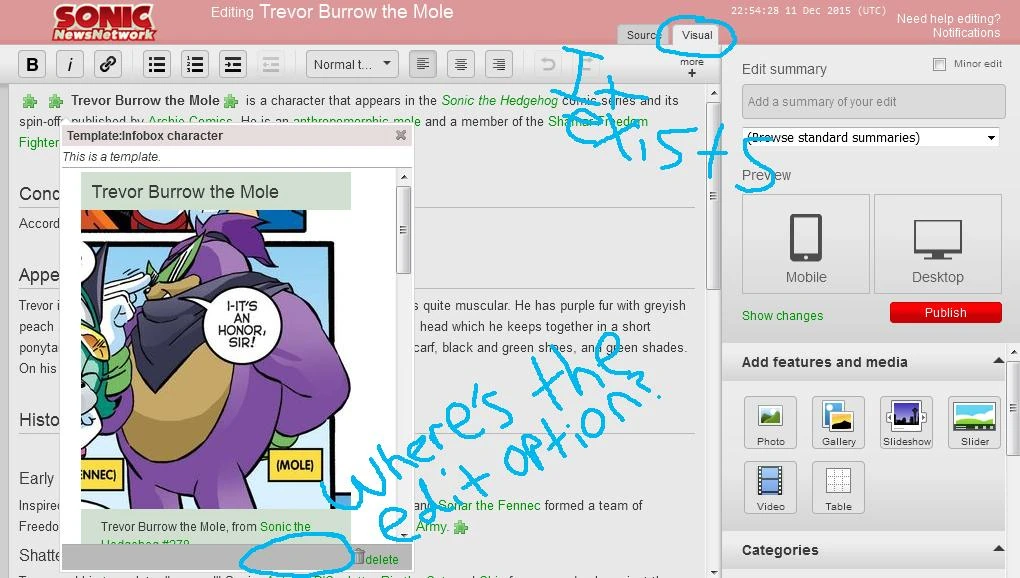The height and width of the screenshot is (578, 1020).
Task: Insert a numbered list
Action: click(x=195, y=65)
